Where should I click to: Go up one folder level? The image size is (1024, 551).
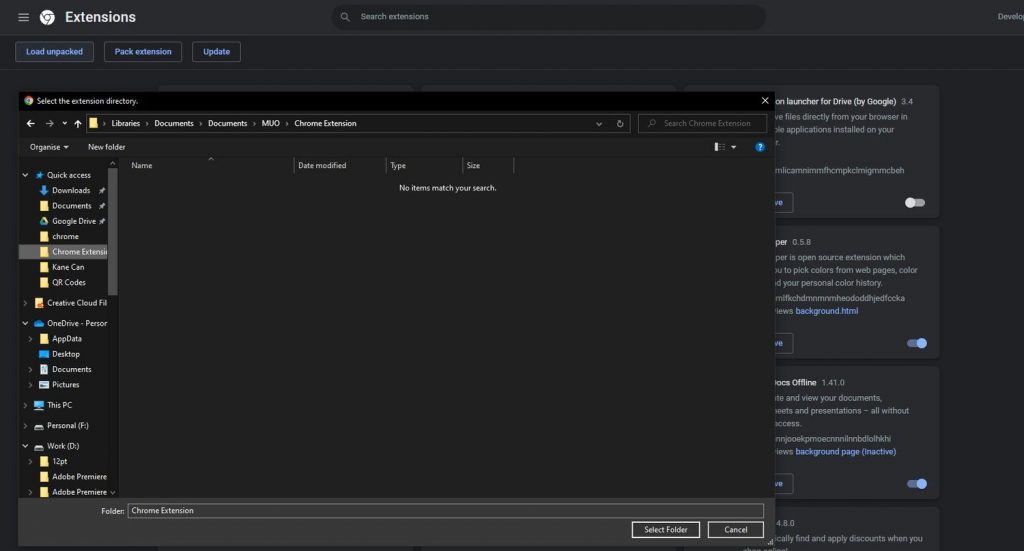[78, 123]
